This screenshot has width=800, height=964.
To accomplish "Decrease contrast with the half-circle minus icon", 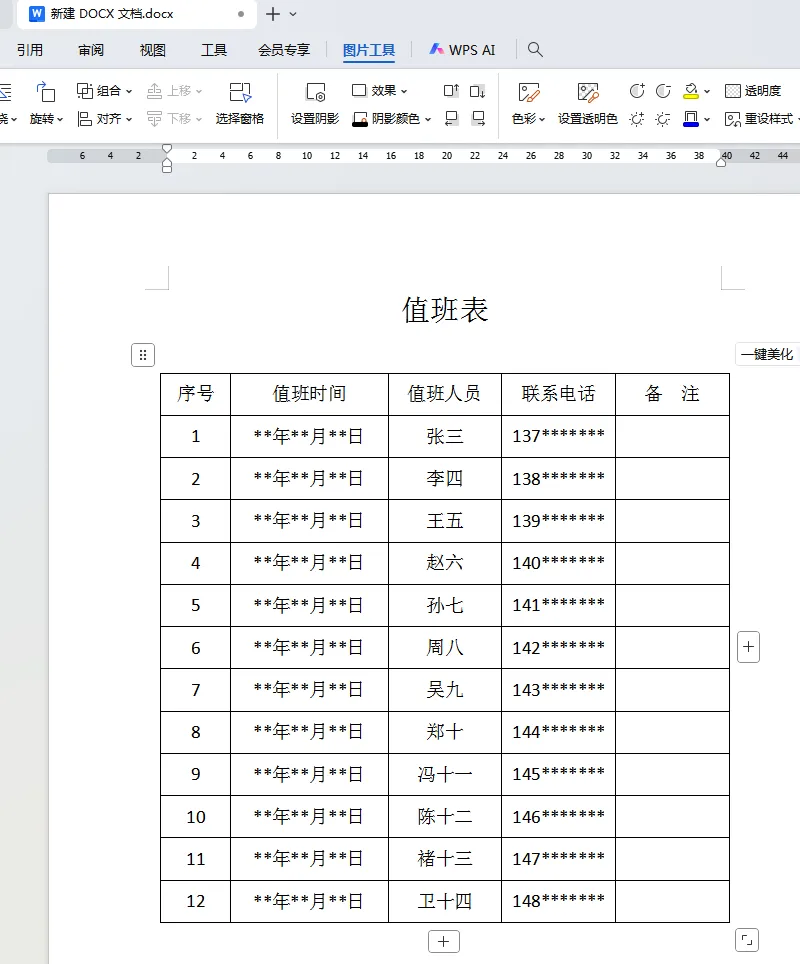I will pyautogui.click(x=663, y=91).
